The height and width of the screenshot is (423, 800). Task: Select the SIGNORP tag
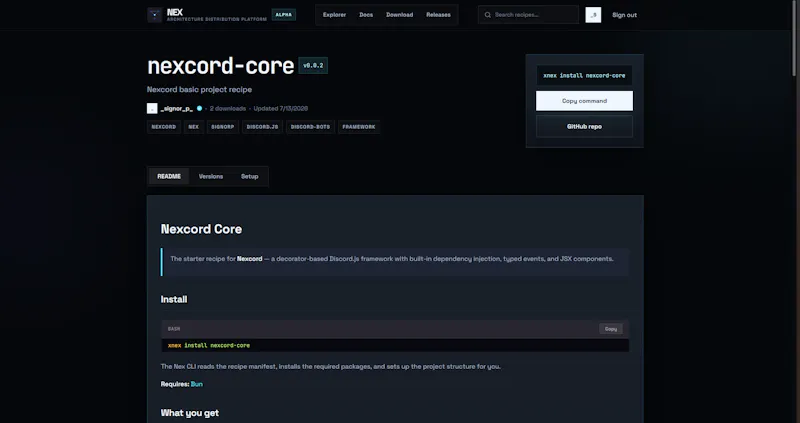222,127
